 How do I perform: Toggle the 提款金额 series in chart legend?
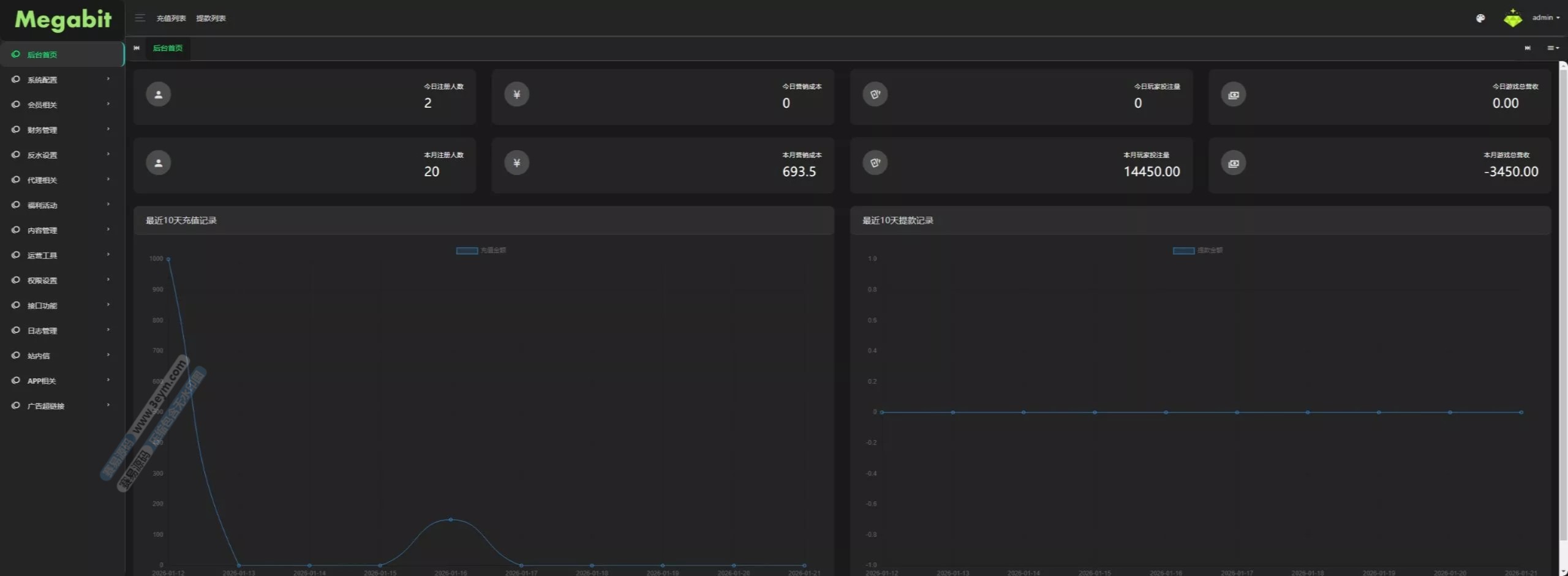[x=1197, y=250]
